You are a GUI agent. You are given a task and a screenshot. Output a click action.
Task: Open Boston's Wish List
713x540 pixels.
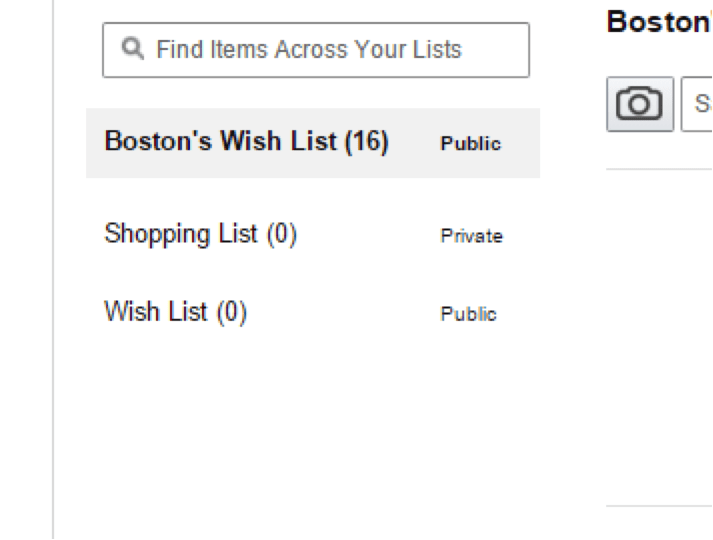[246, 141]
